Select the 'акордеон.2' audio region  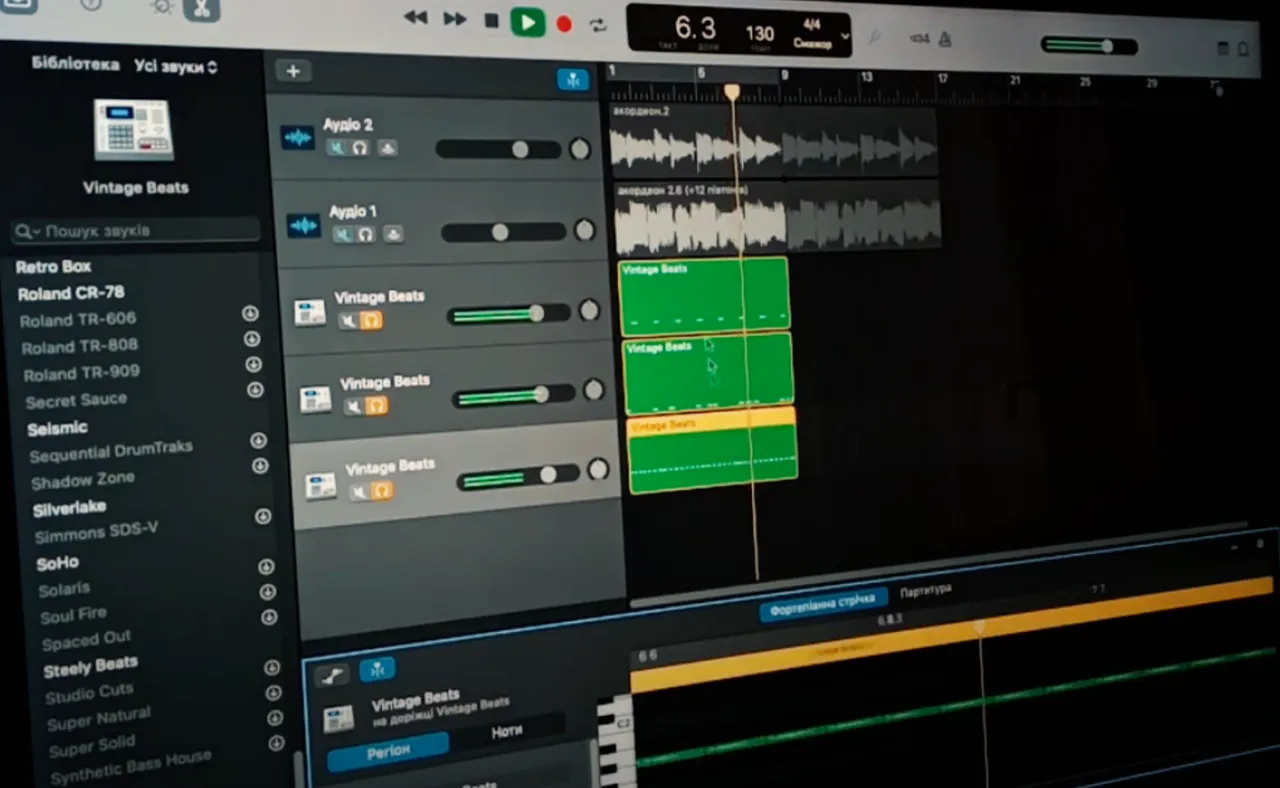773,140
